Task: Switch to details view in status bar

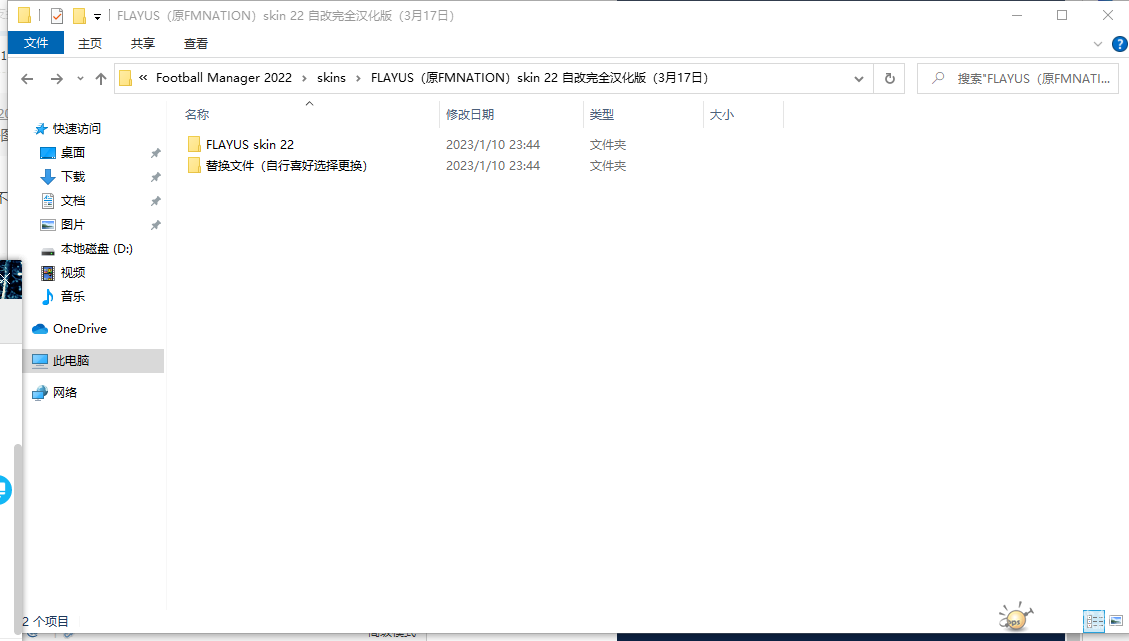Action: pos(1094,620)
